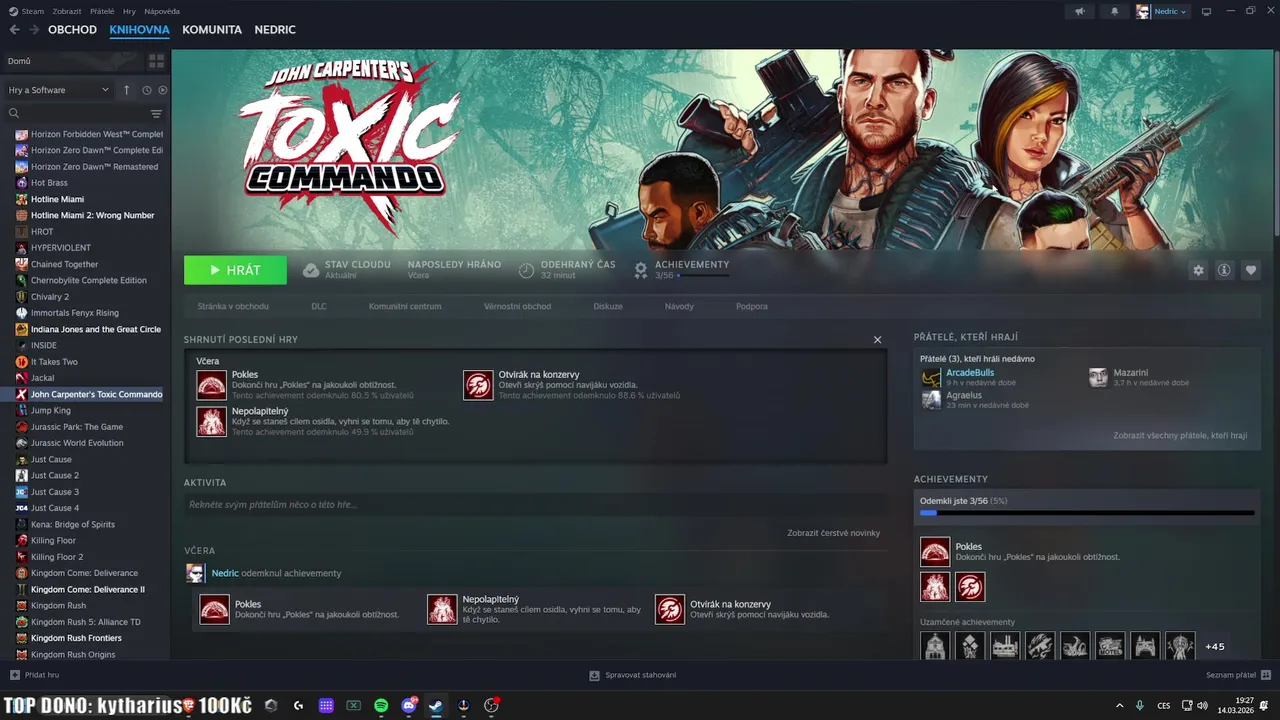Click the achievements progress bar 3/56
Screen dimensions: 1280x720
click(x=1087, y=513)
